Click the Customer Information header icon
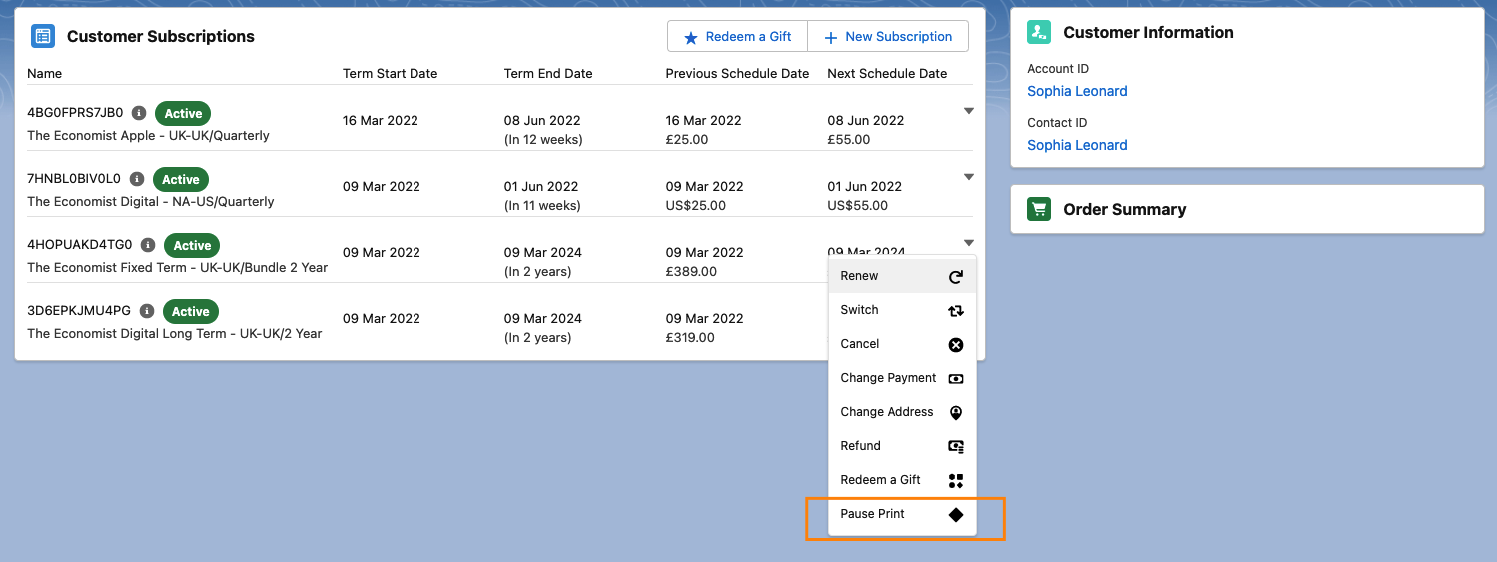 (x=1039, y=32)
